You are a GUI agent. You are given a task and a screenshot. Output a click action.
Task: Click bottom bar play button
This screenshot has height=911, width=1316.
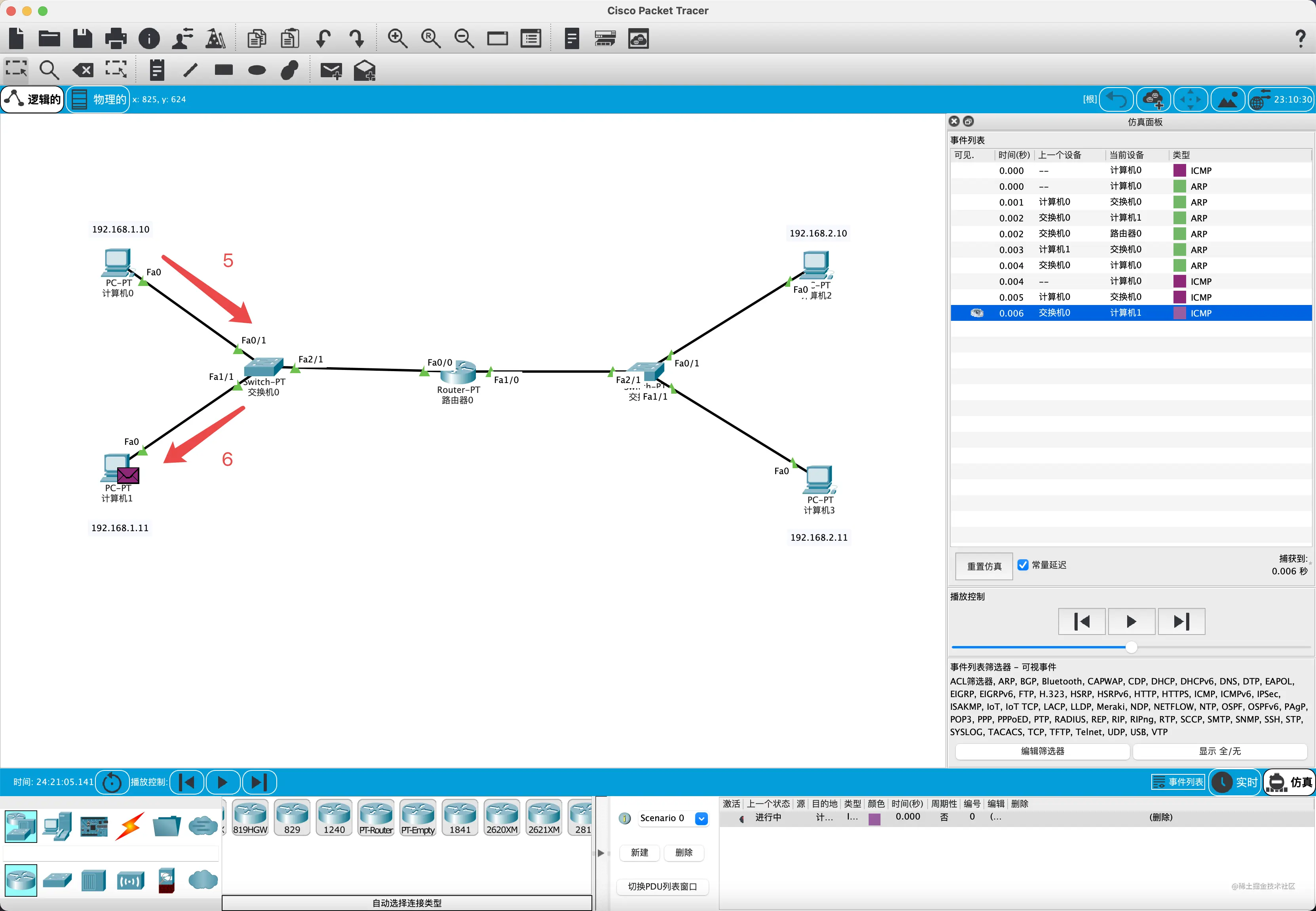pyautogui.click(x=223, y=782)
